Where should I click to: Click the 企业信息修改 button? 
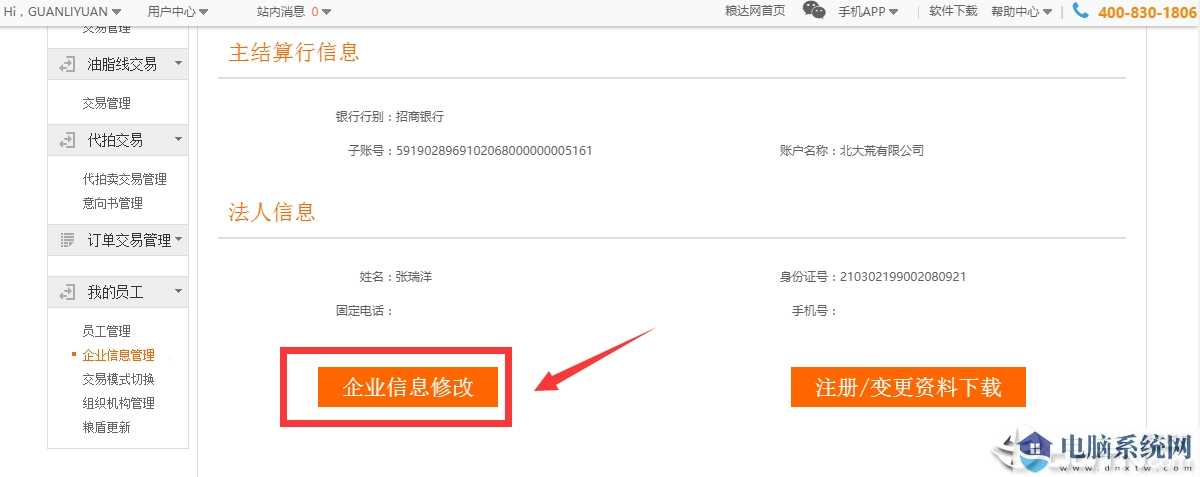pyautogui.click(x=408, y=387)
